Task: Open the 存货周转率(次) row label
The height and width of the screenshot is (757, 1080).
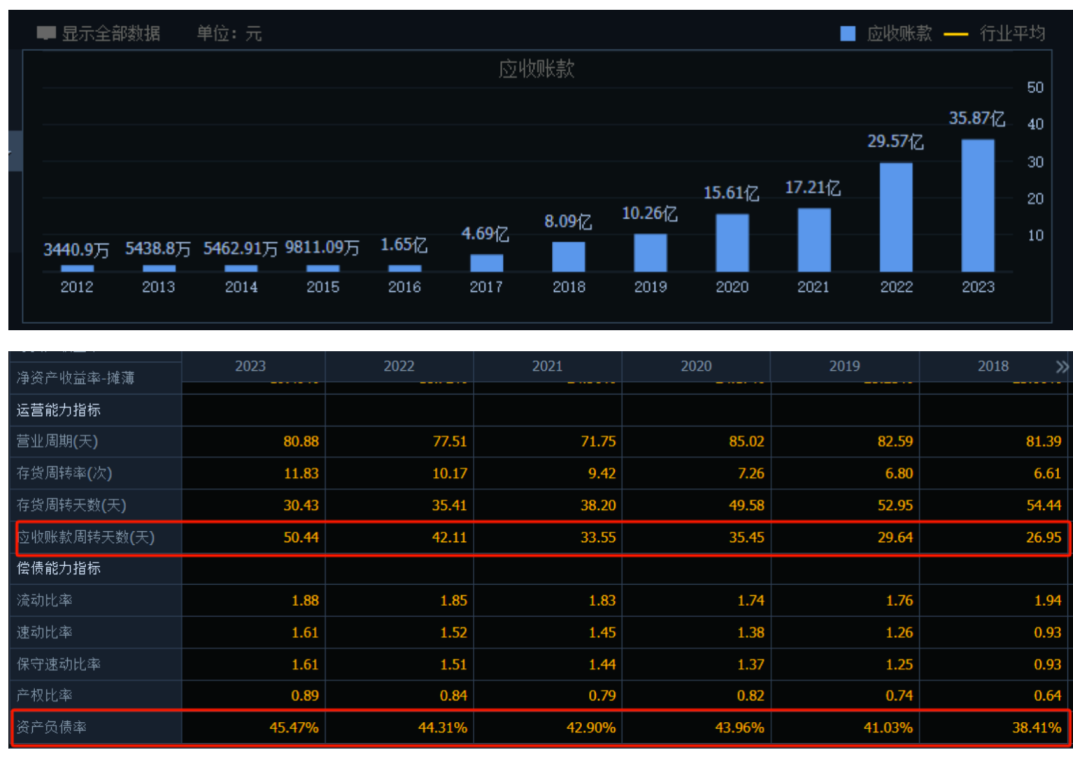Action: (x=64, y=473)
